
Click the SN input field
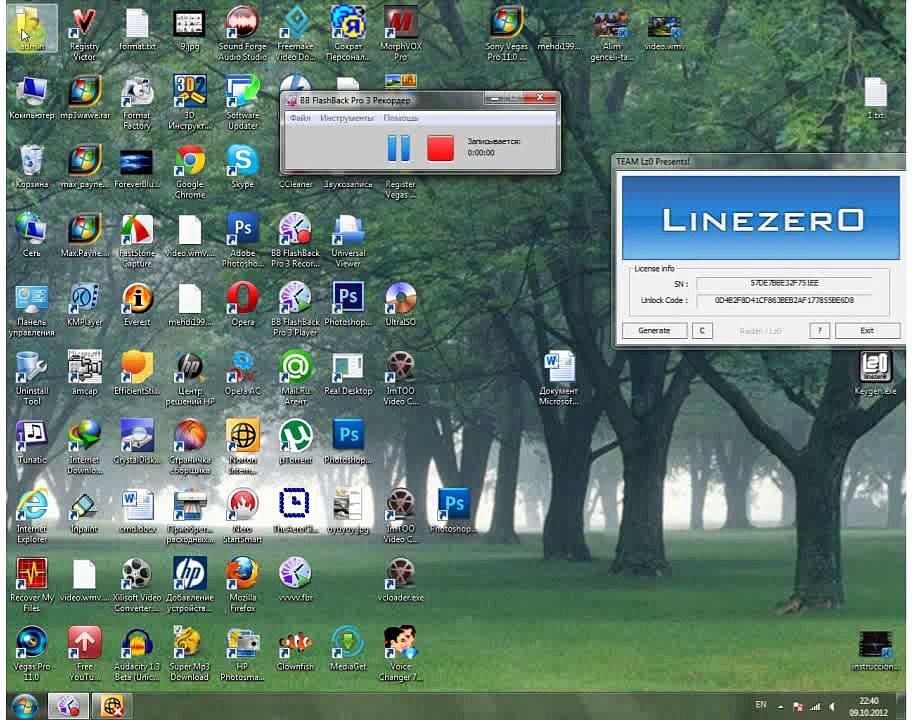point(784,283)
